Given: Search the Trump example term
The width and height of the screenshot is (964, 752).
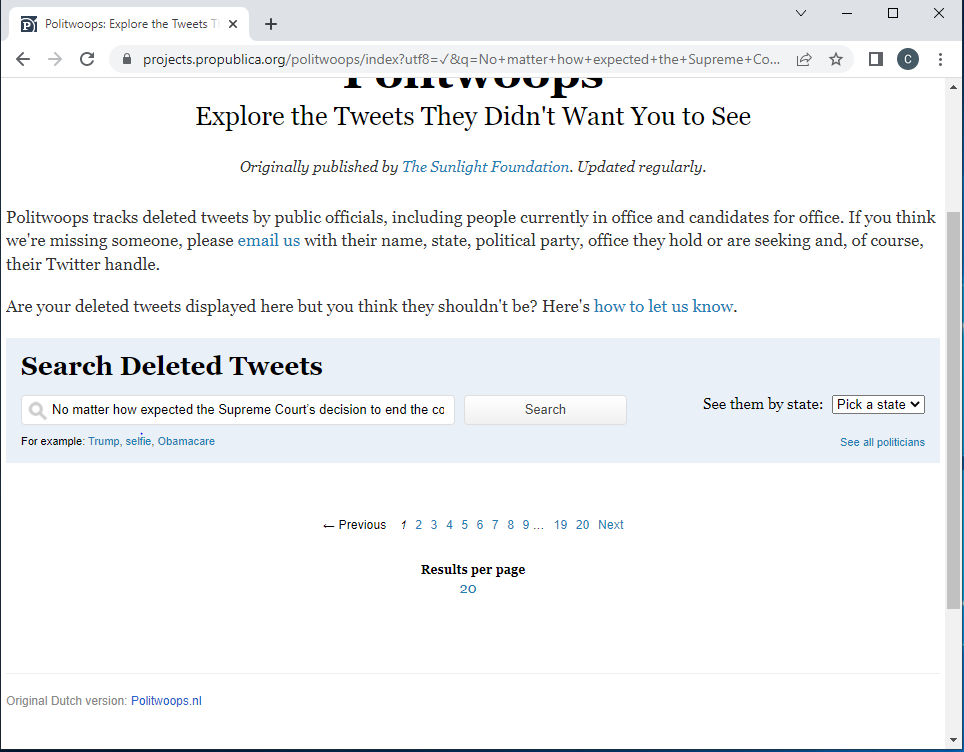Looking at the screenshot, I should [x=103, y=441].
